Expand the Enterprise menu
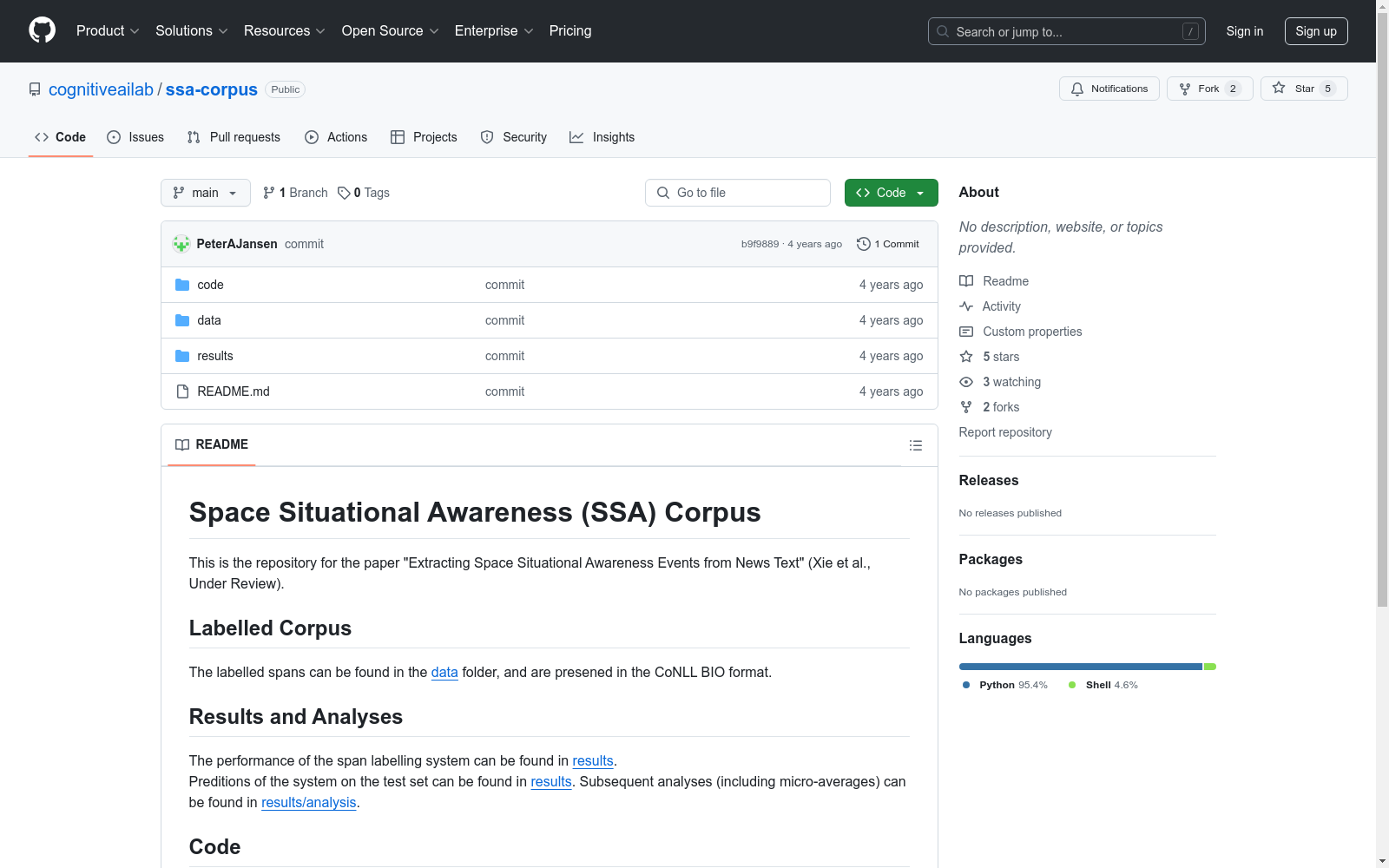 [494, 31]
